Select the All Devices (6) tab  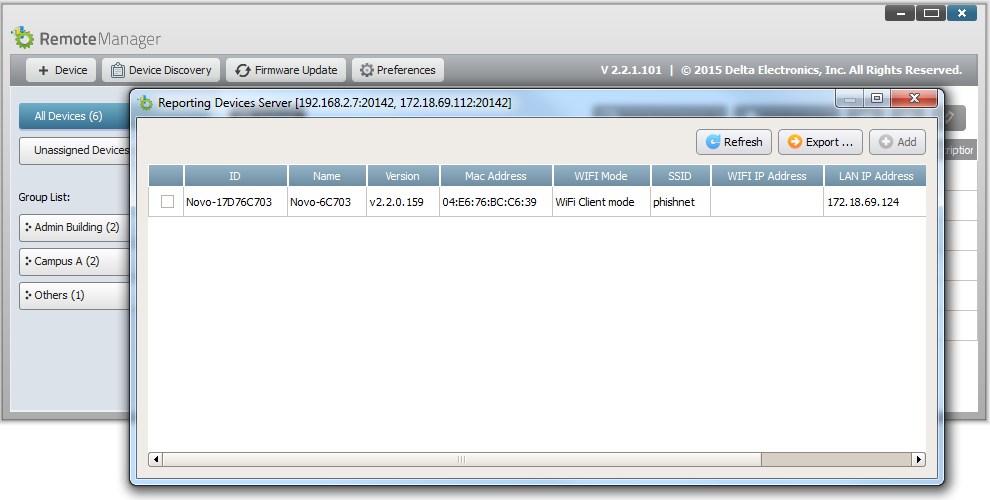pos(75,116)
